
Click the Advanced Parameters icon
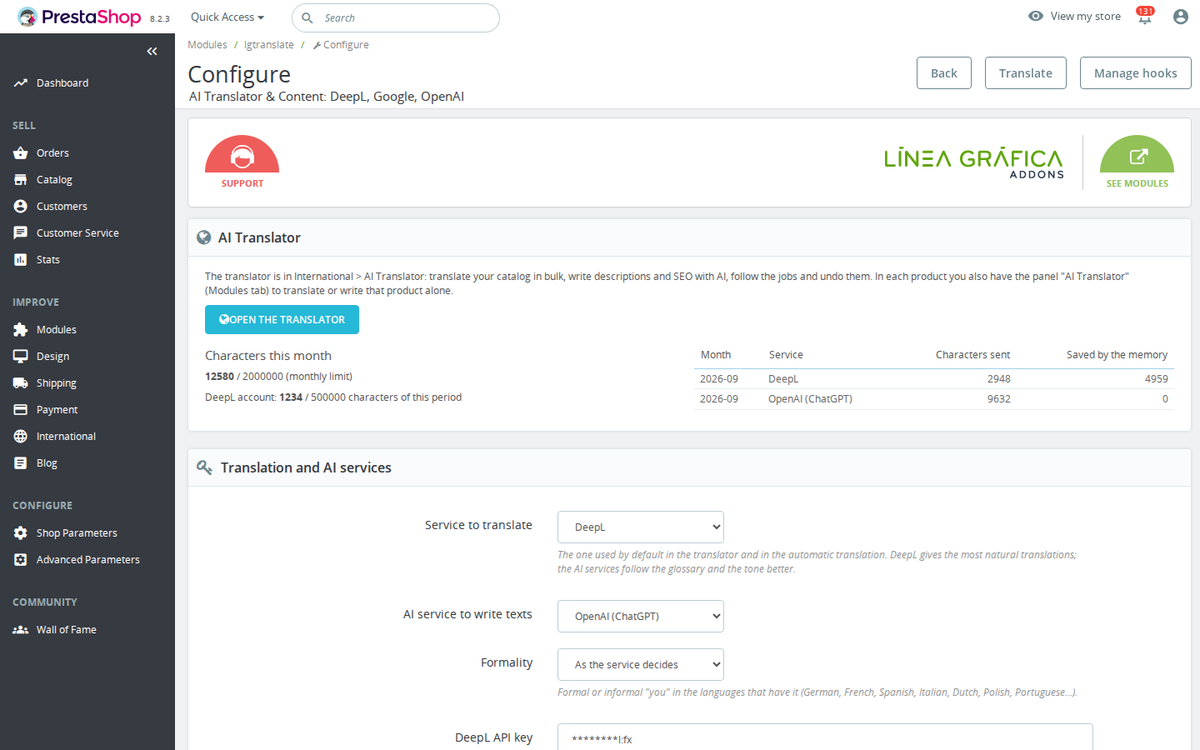point(20,560)
